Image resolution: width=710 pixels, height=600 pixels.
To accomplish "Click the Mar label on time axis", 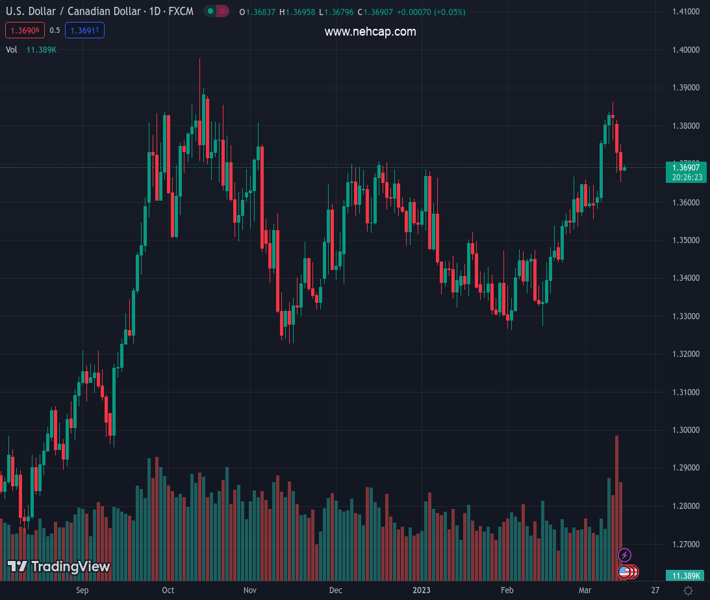I will [586, 591].
